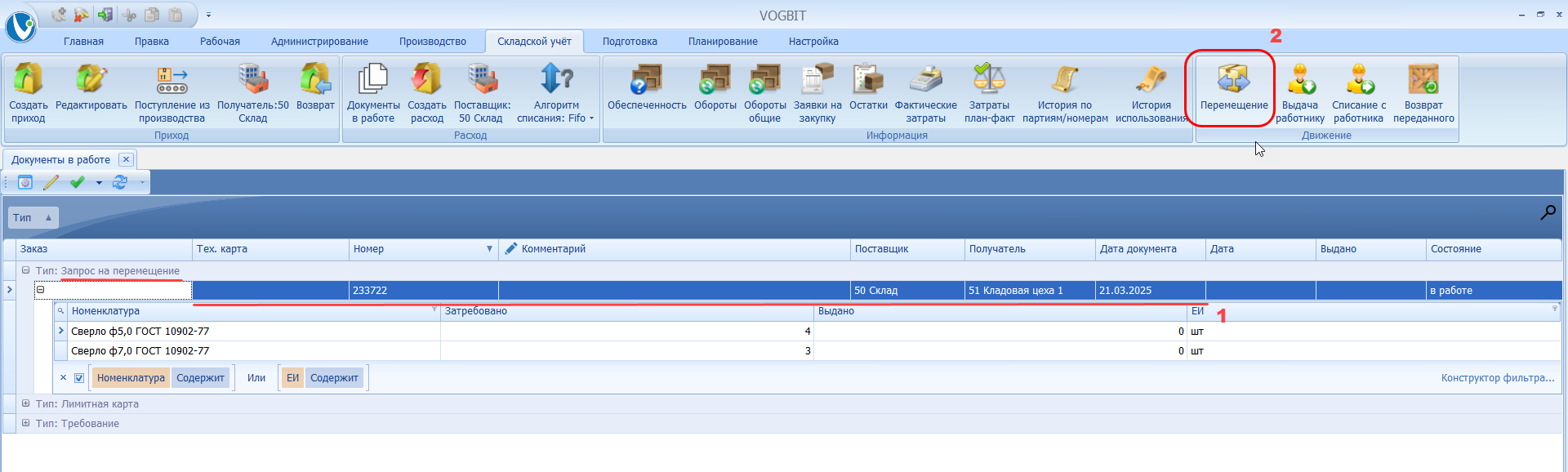Click Списание с работника icon
Viewport: 1568px width, 472px height.
pyautogui.click(x=1359, y=80)
